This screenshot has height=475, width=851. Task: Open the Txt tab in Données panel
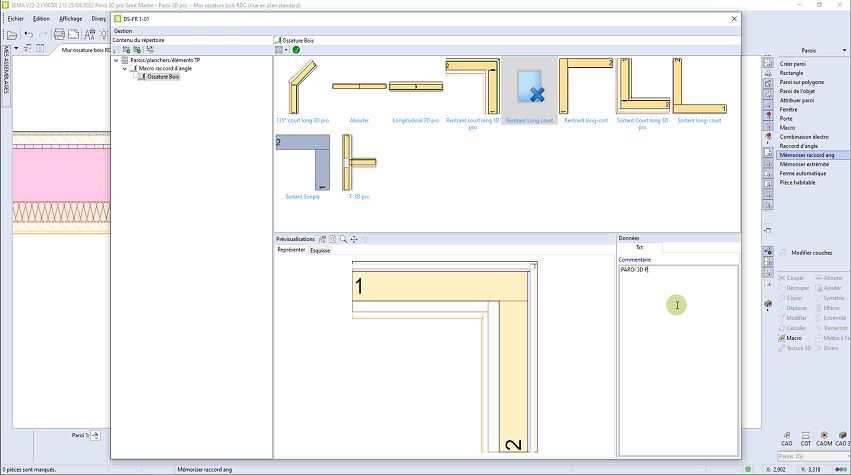point(639,247)
